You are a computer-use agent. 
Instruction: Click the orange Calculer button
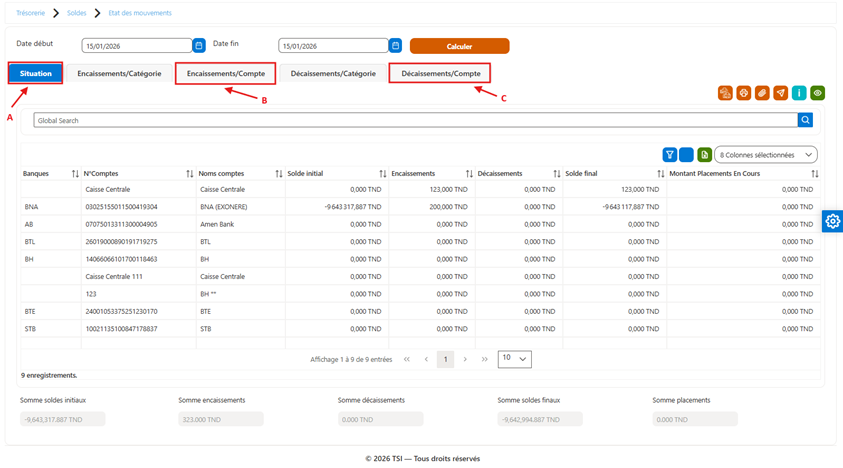(459, 46)
